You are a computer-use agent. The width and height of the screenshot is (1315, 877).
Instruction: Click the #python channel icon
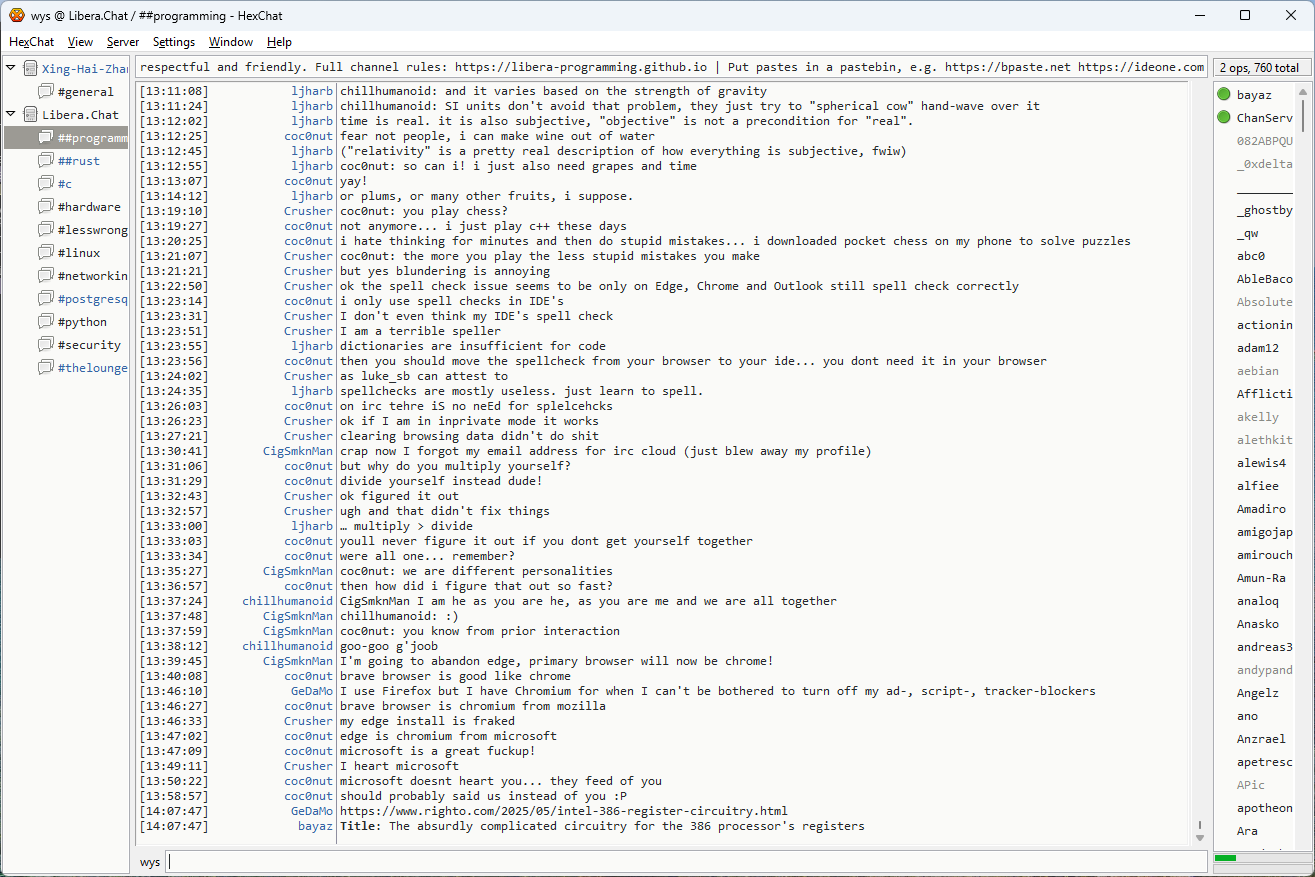pos(46,322)
